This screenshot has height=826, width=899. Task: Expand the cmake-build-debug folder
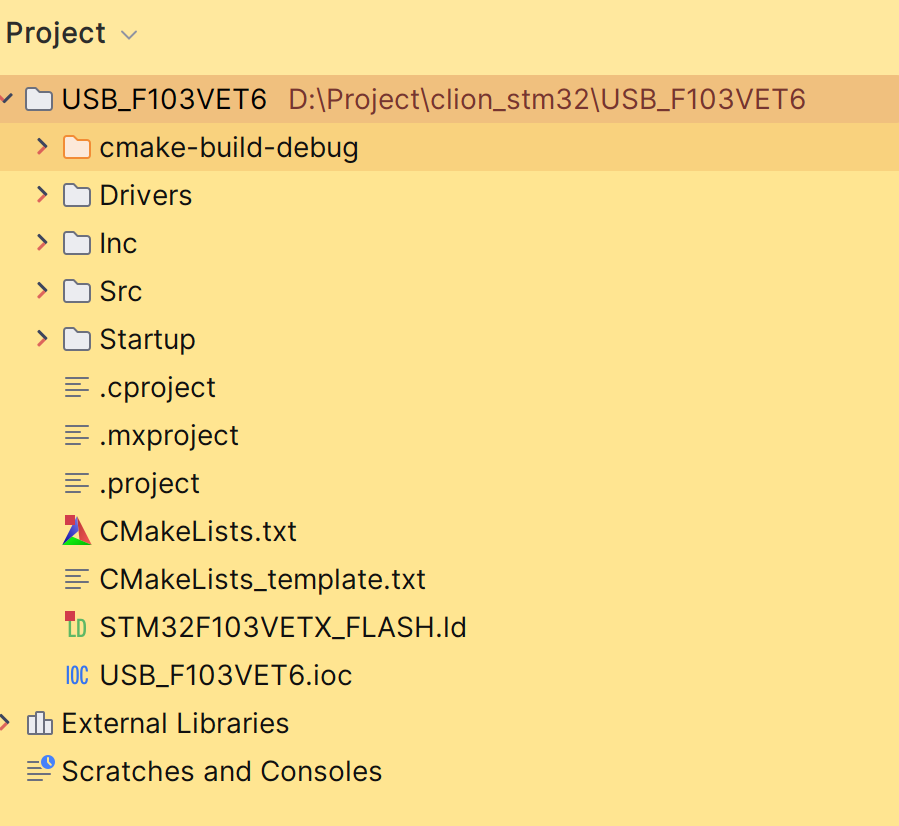(x=42, y=148)
